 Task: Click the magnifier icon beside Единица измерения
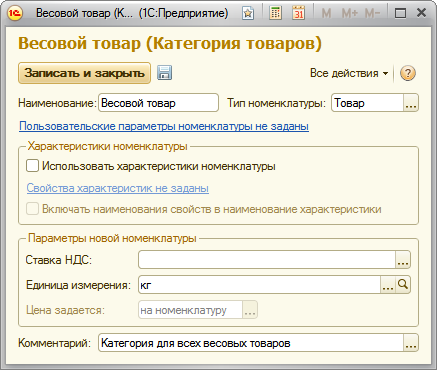[x=403, y=284]
